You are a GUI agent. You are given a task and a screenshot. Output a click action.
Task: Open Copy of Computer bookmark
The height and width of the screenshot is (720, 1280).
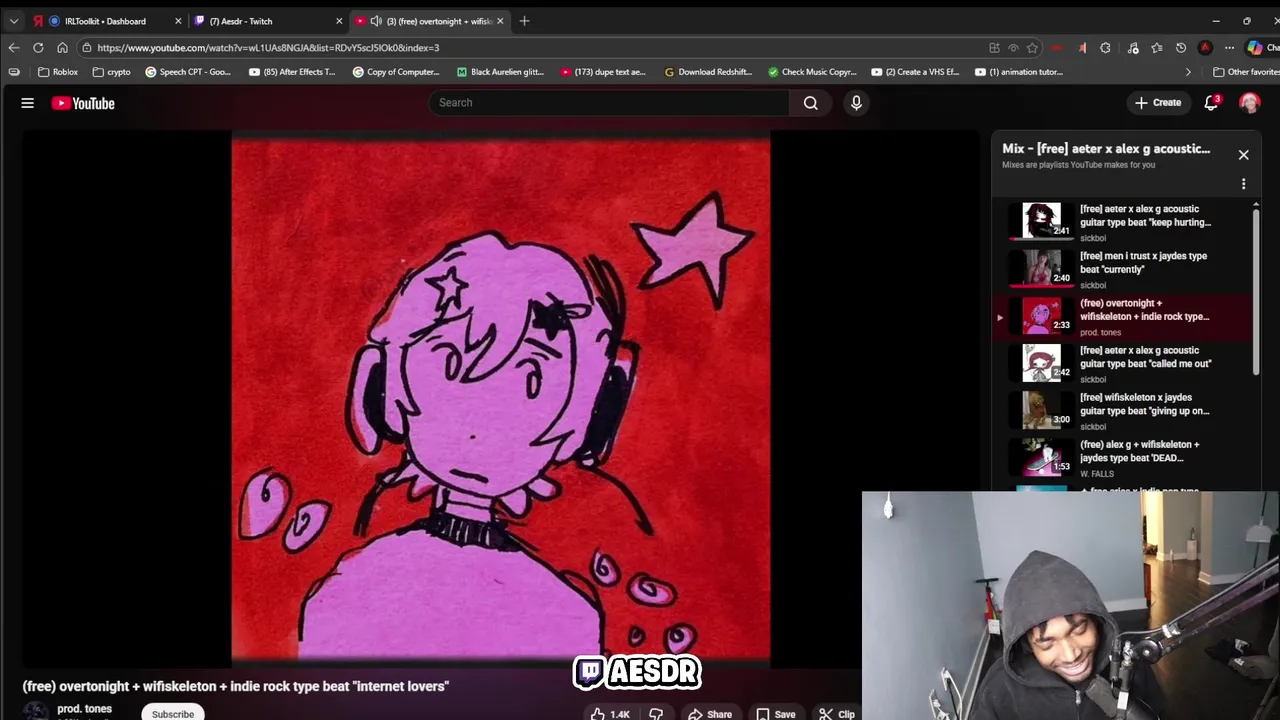point(396,72)
